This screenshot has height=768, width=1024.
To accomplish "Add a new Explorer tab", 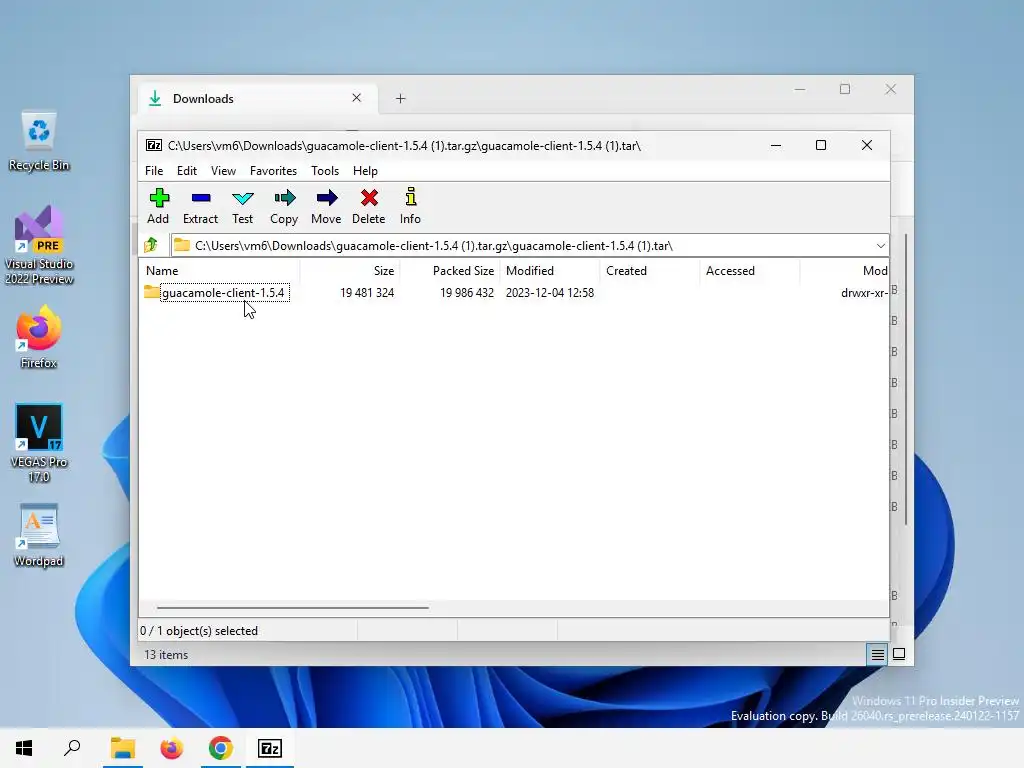I will [x=400, y=99].
